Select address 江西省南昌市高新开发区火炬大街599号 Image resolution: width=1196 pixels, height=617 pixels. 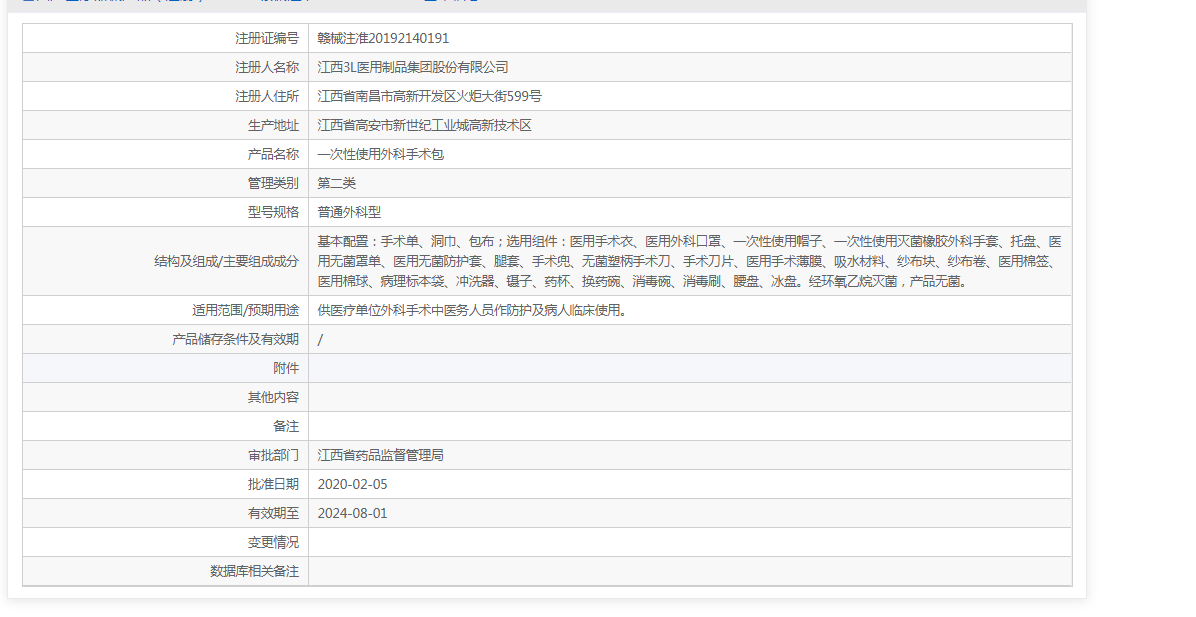pos(429,96)
